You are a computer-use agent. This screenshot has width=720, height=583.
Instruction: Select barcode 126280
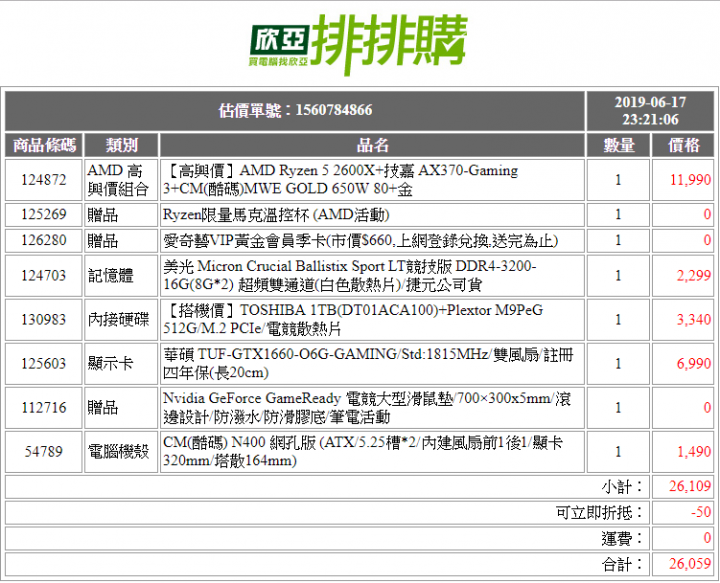point(44,240)
